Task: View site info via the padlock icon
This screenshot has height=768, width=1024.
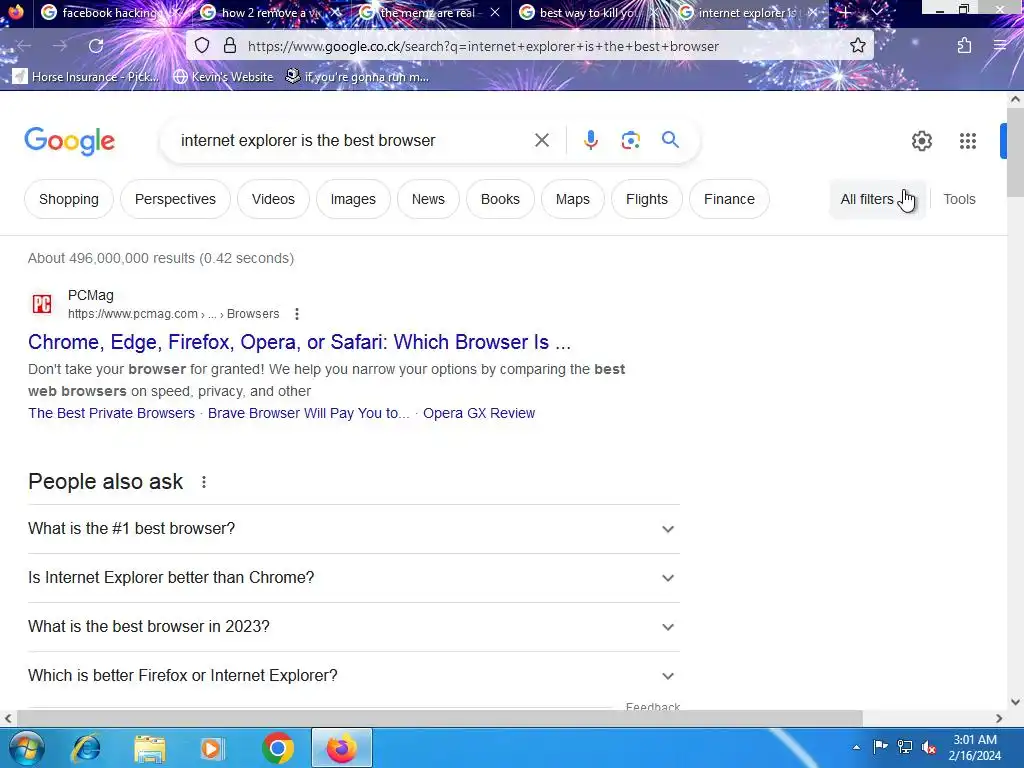Action: click(x=230, y=46)
